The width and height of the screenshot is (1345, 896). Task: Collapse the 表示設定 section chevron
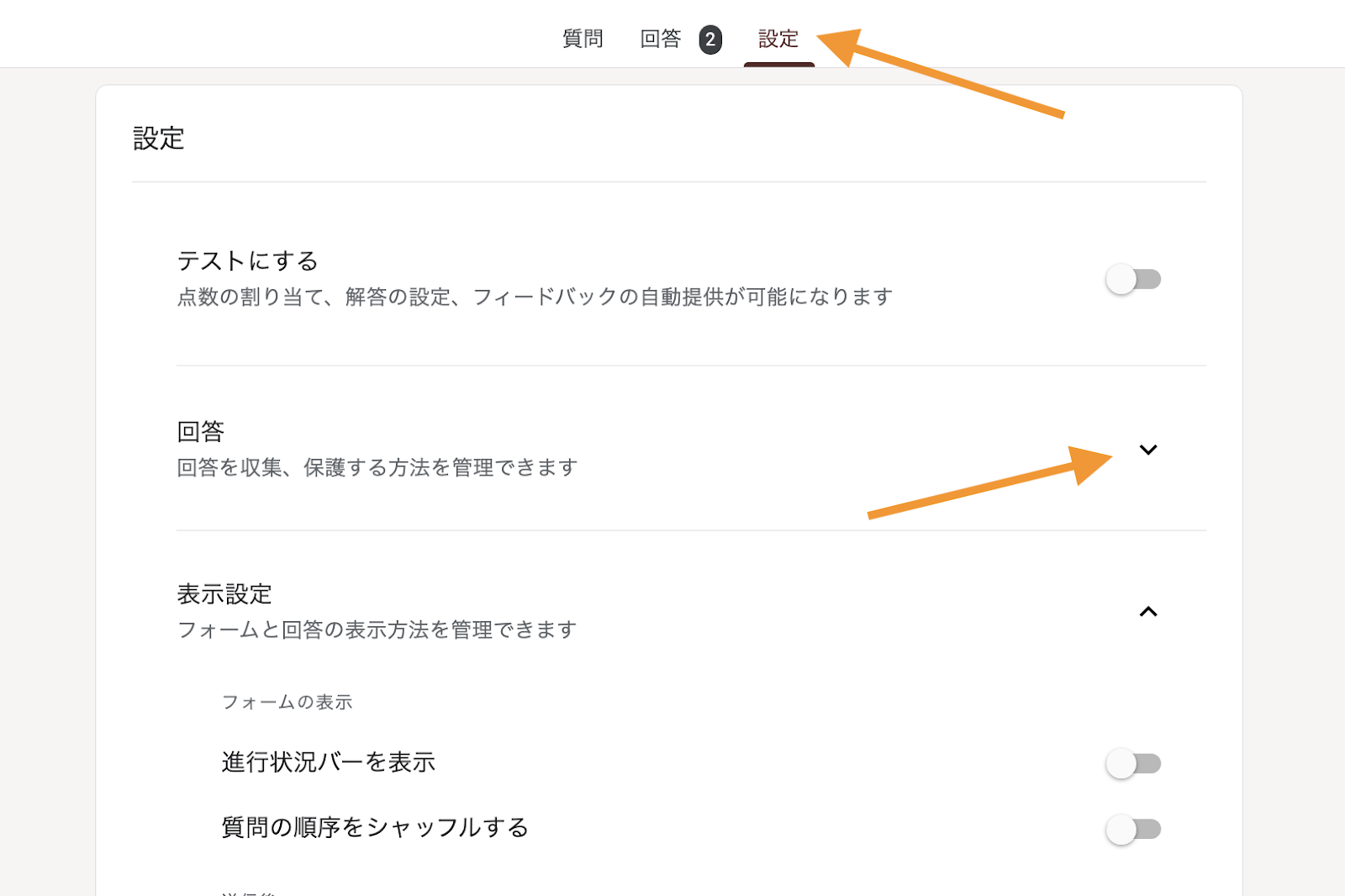pos(1147,612)
